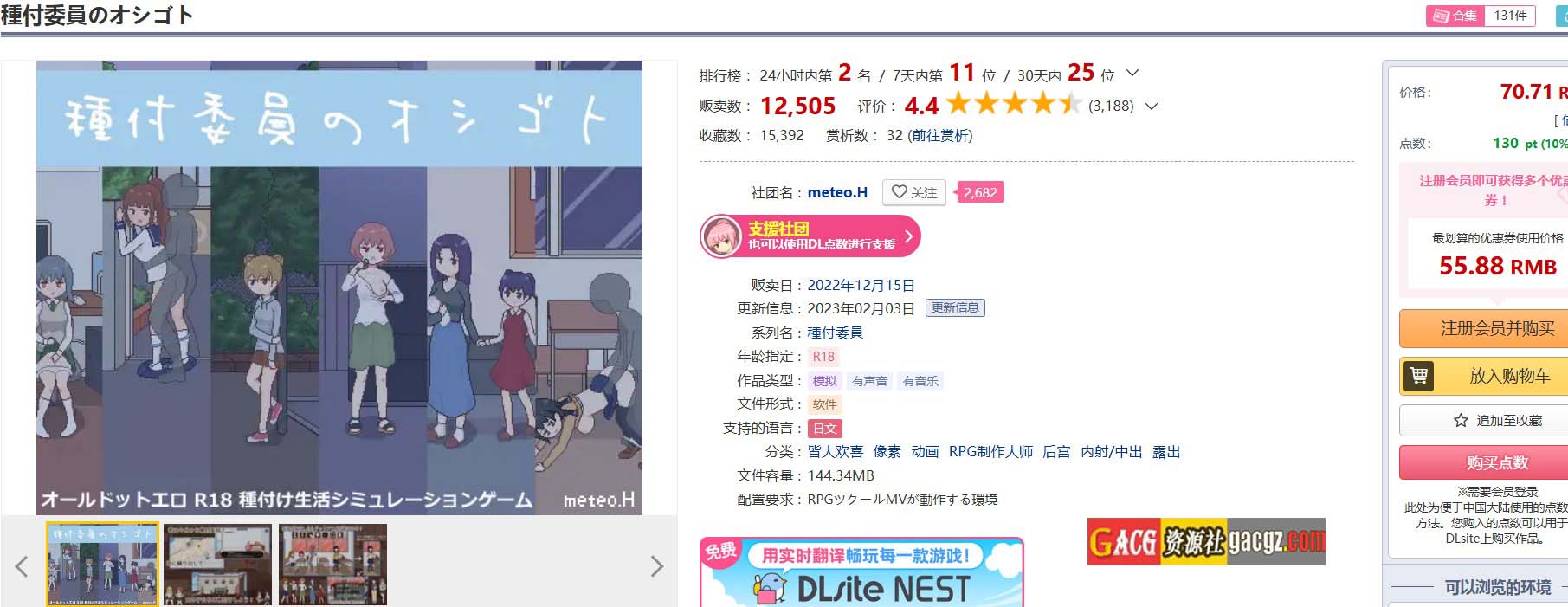This screenshot has height=607, width=1568.
Task: Open the 支援社团 support arrow
Action: (908, 236)
